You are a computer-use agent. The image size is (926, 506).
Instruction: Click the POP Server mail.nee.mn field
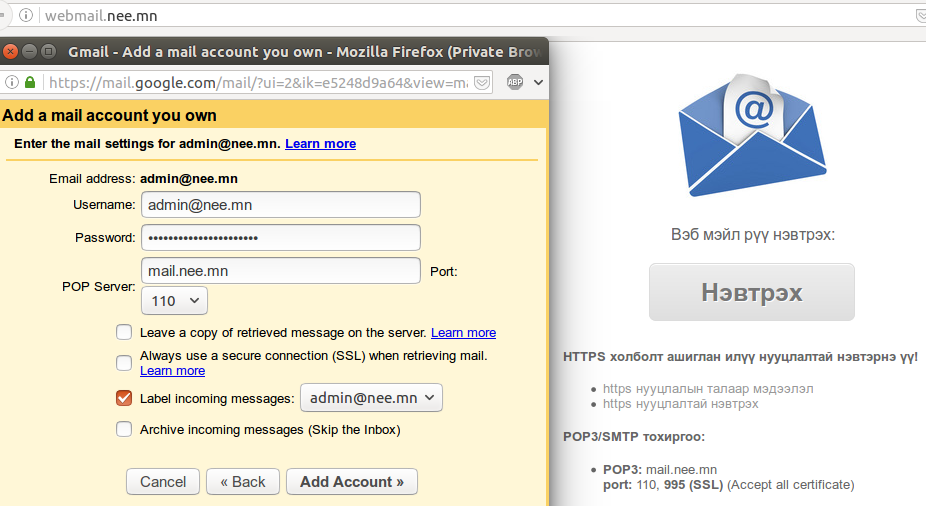281,271
